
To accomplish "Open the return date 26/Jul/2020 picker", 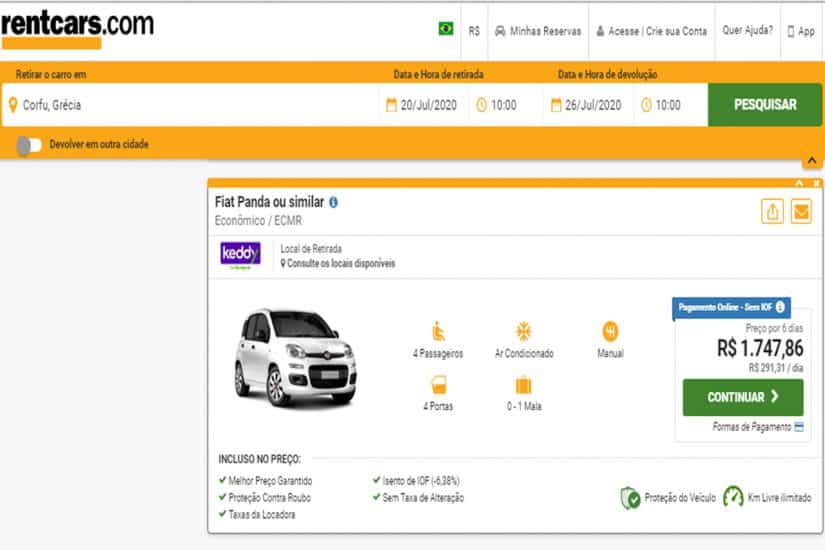I will tap(586, 105).
